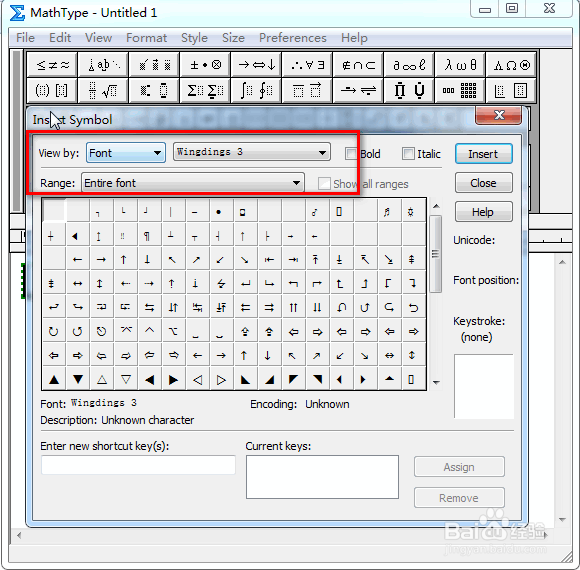Open the Wingdings 3 font dropdown
This screenshot has width=580, height=570.
(252, 152)
